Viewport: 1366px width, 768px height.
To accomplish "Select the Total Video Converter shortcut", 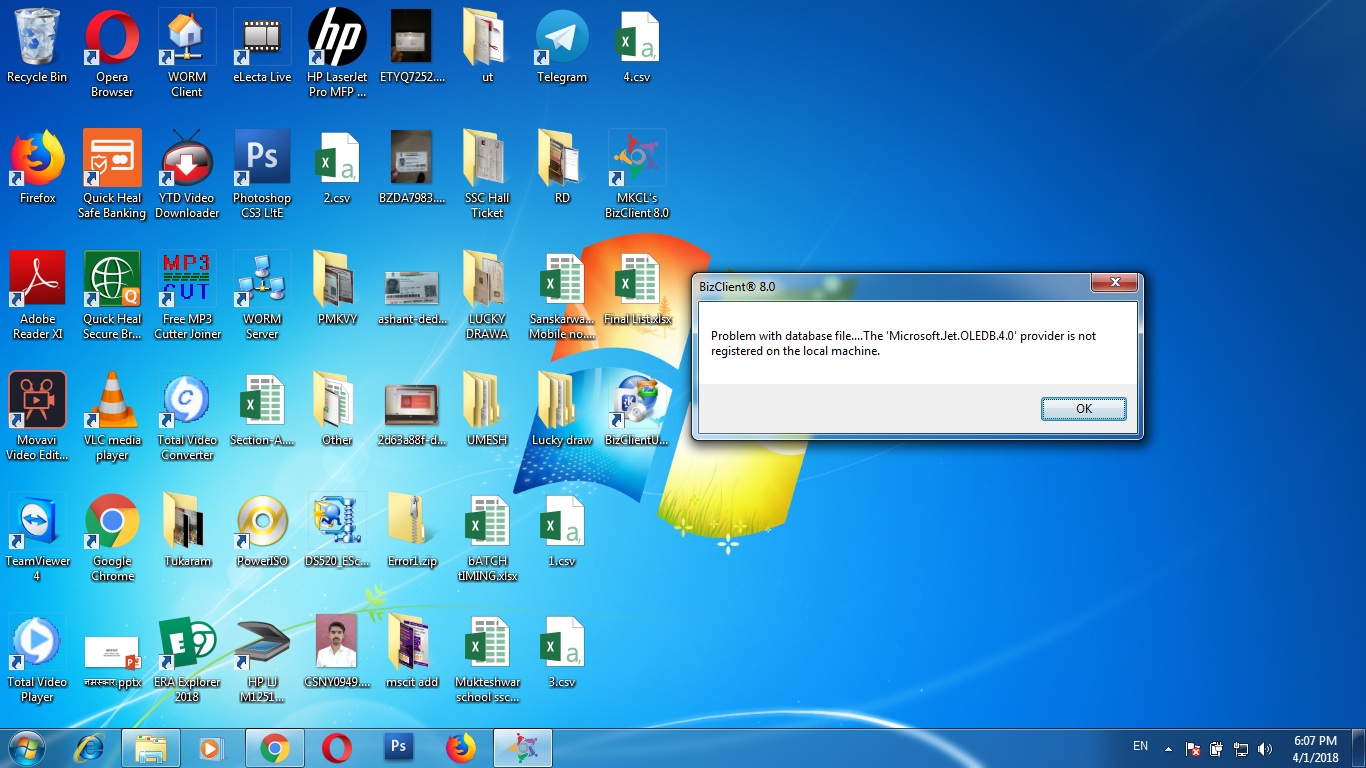I will click(187, 417).
